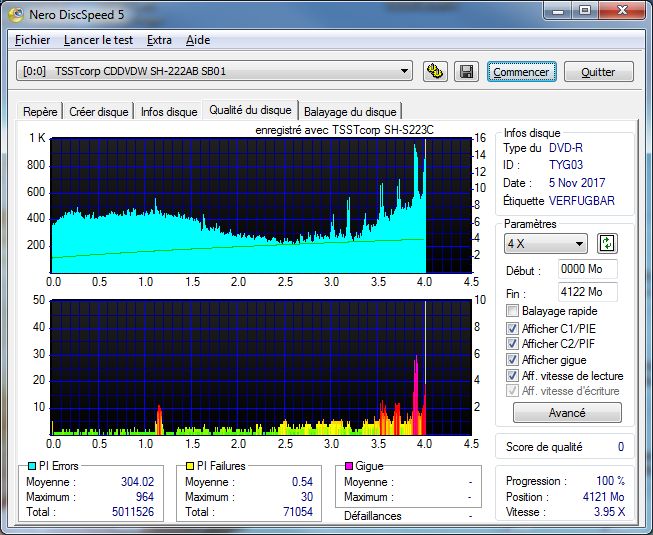Click PI Failures Moyenne value 0.54
653x535 pixels.
(x=302, y=482)
